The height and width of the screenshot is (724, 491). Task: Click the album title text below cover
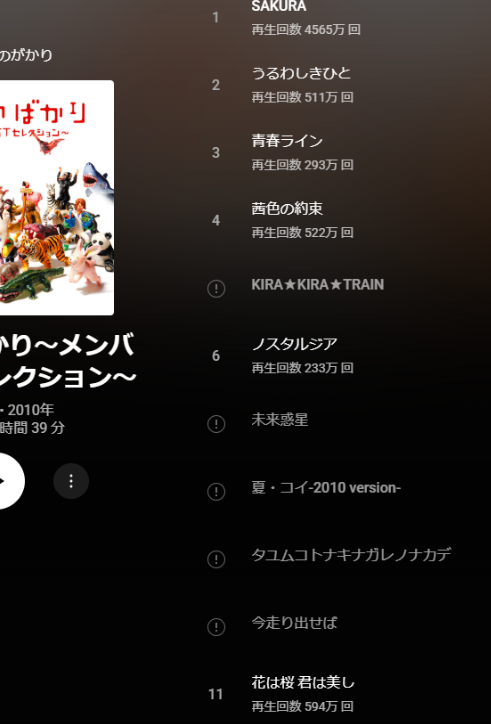68,360
